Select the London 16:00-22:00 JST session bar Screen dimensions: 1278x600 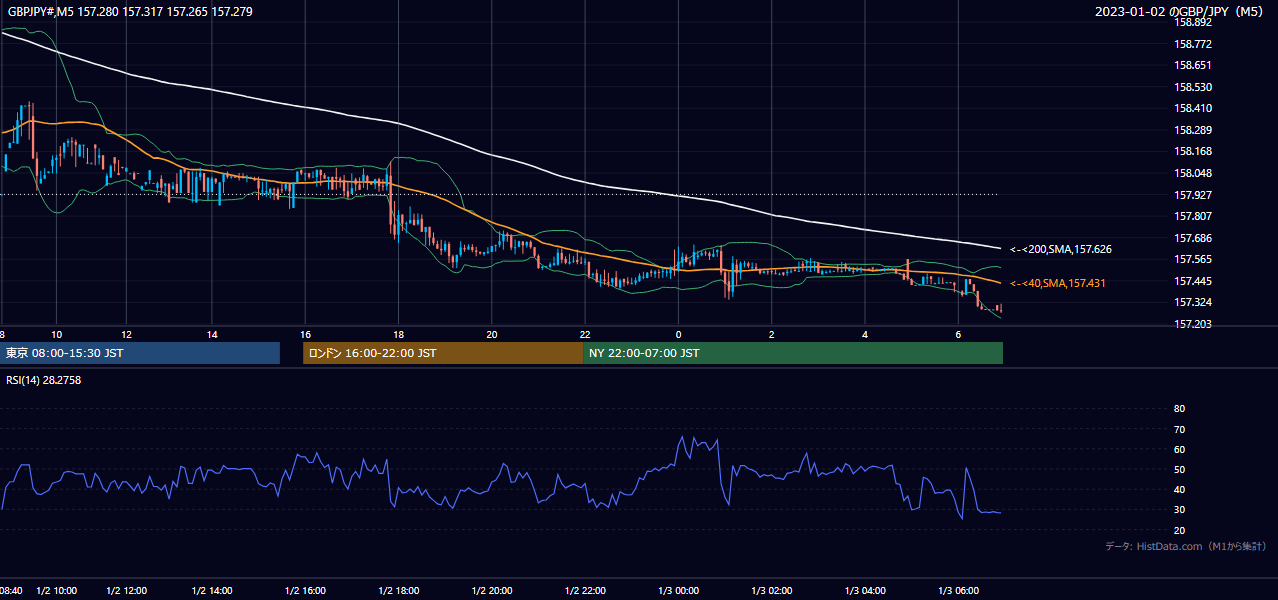pos(443,353)
